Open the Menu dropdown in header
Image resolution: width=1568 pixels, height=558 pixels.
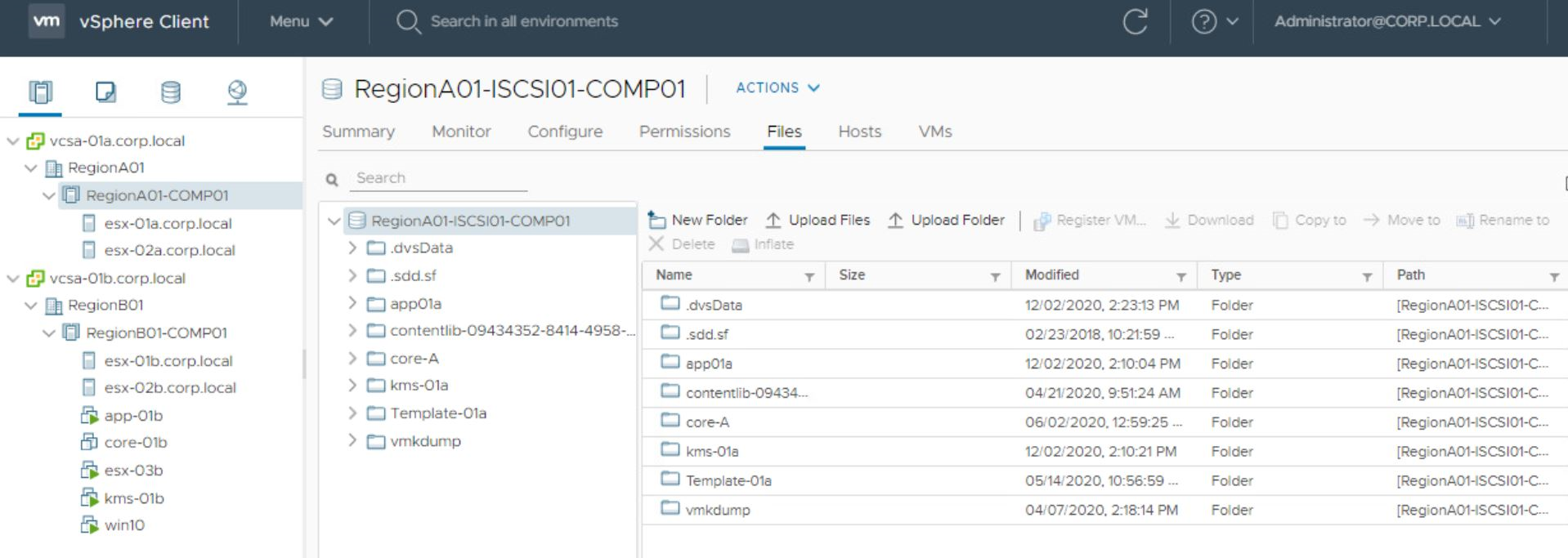coord(301,21)
